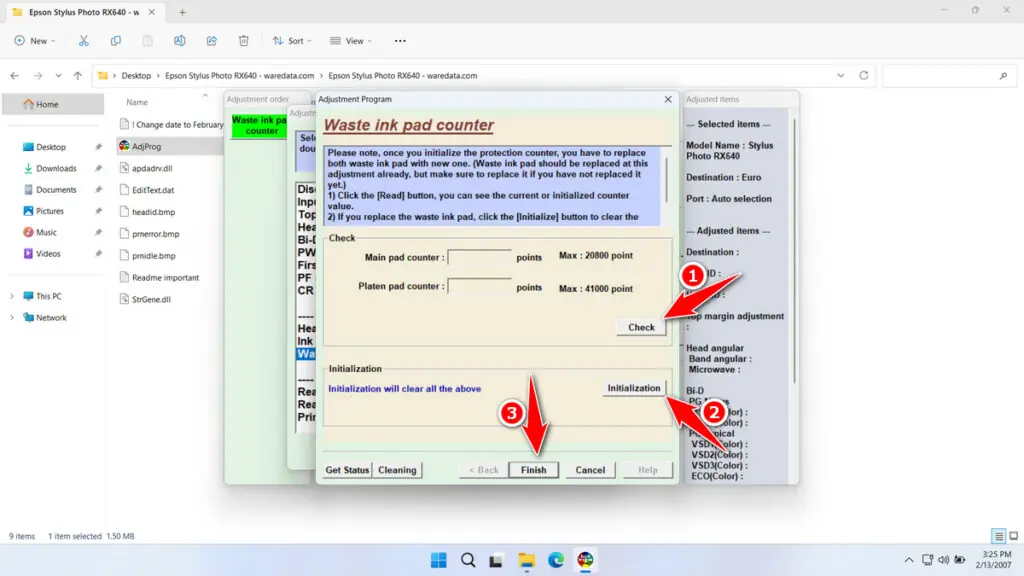The height and width of the screenshot is (576, 1024).
Task: Open the Sort dropdown
Action: tap(291, 40)
